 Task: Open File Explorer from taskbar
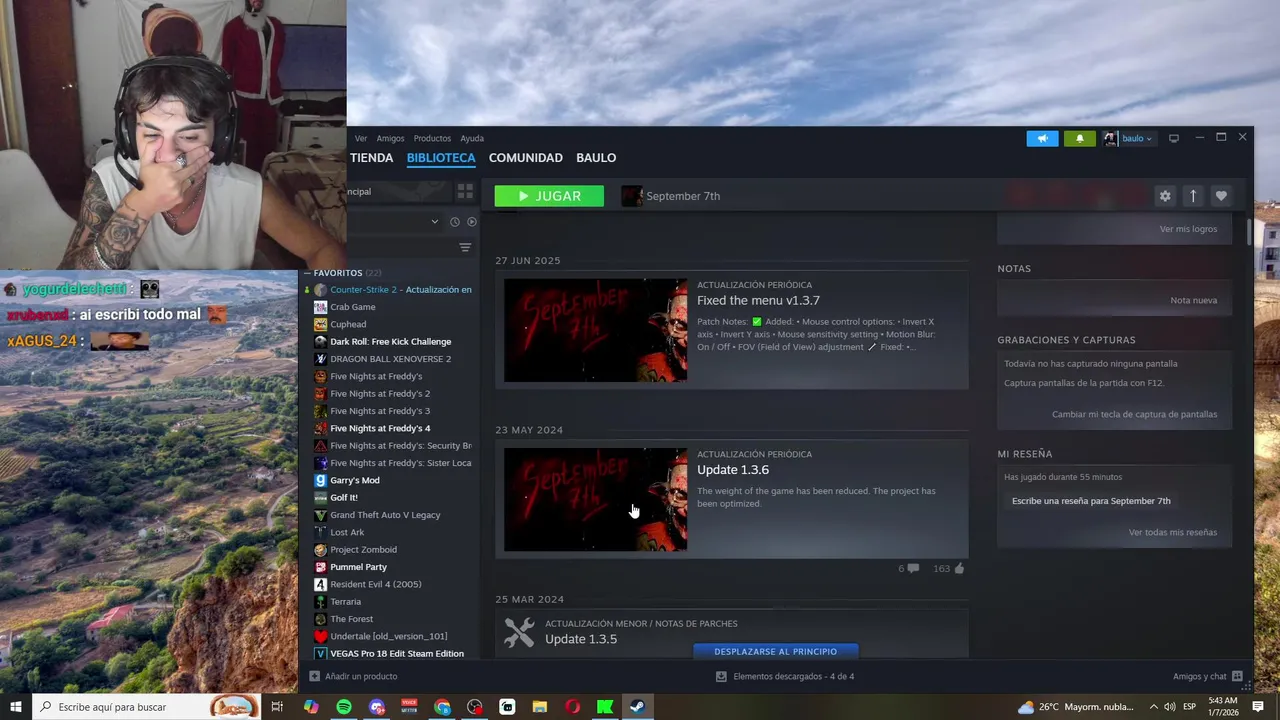coord(540,707)
